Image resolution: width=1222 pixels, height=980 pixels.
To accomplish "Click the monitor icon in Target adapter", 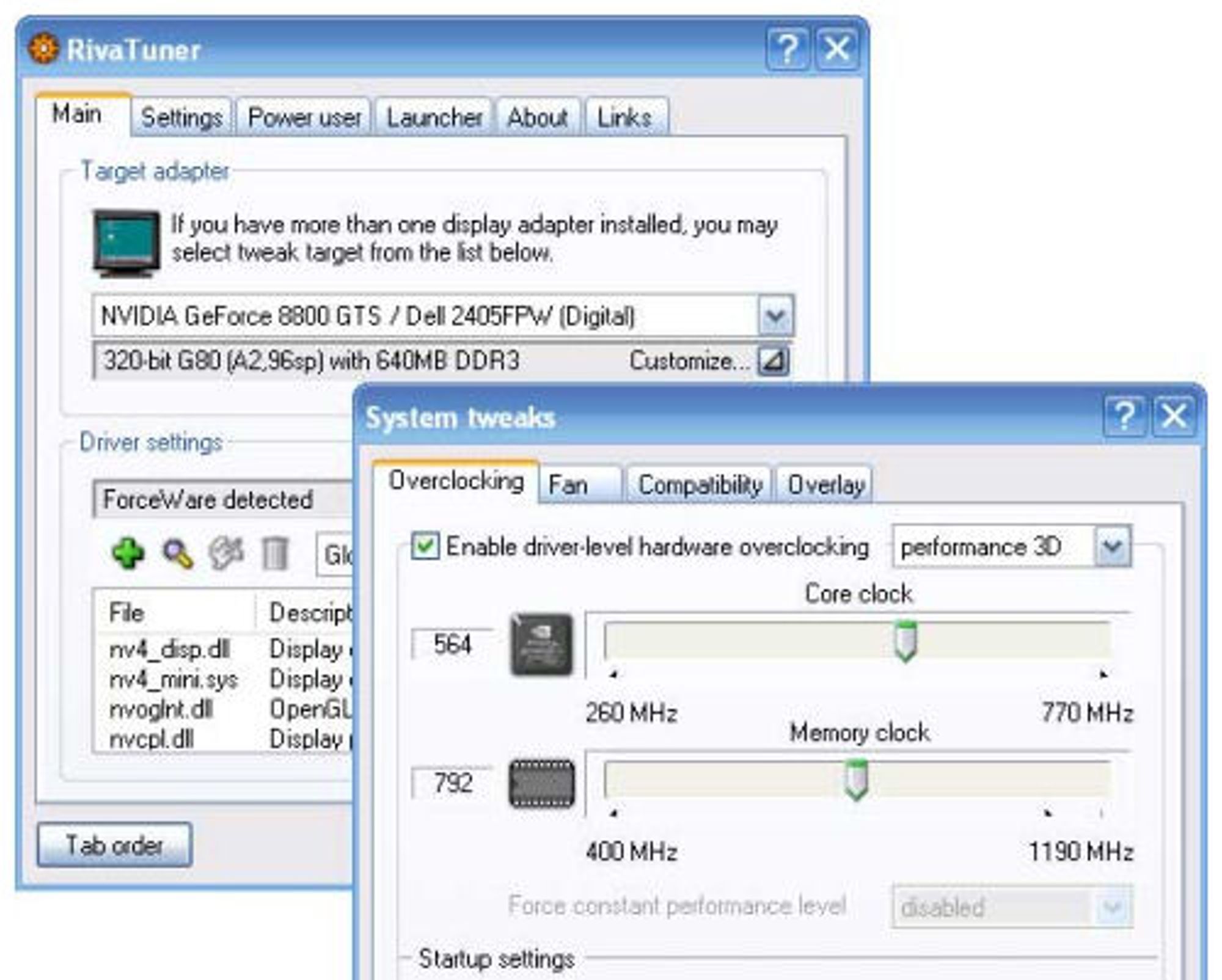I will [126, 243].
